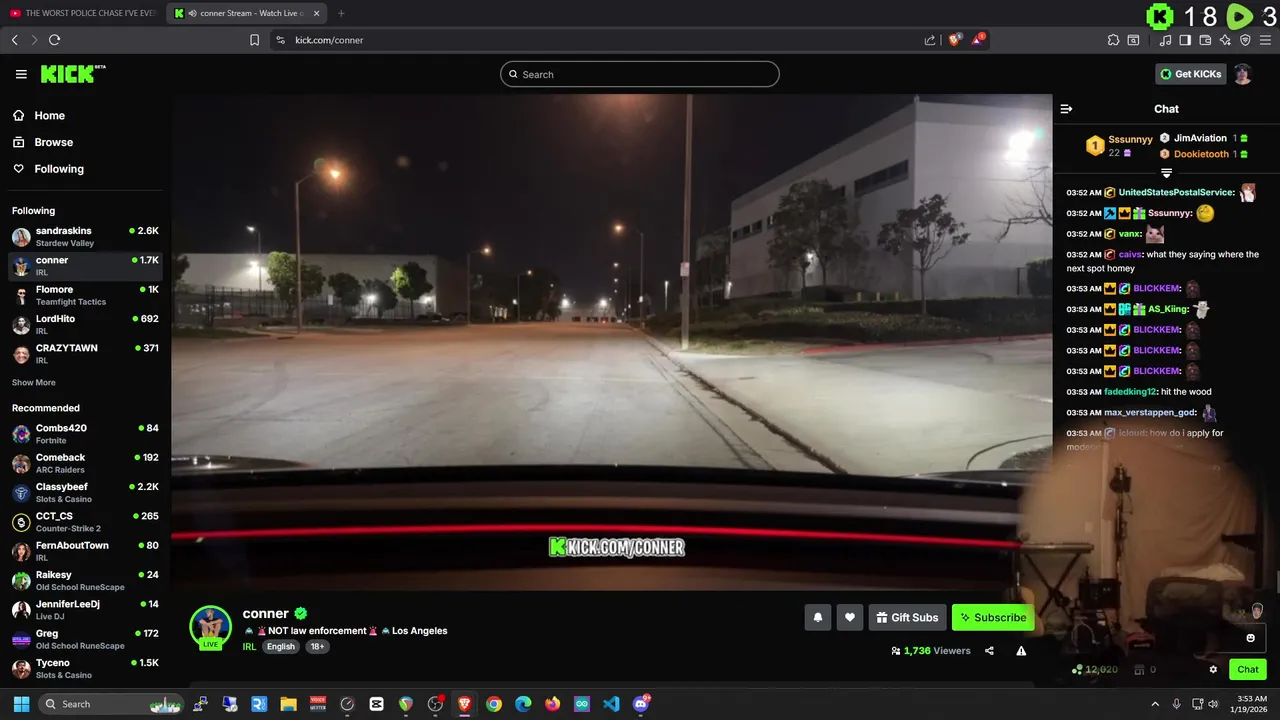Viewport: 1280px width, 720px height.
Task: Select the conner Stream browser tab
Action: pos(246,13)
